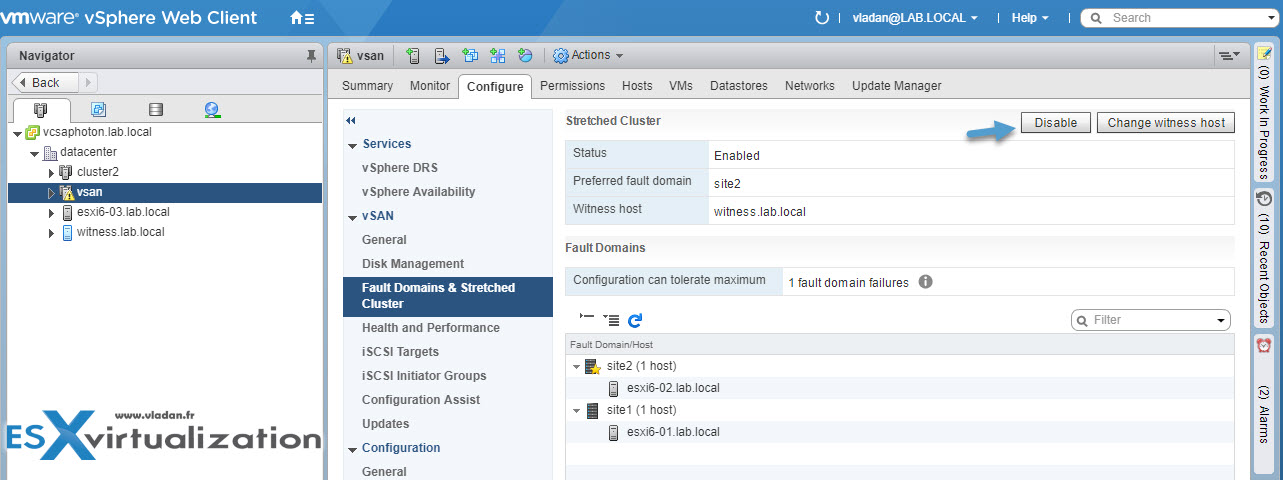Click the Fault Domain/Host column header
The image size is (1283, 480).
900,345
